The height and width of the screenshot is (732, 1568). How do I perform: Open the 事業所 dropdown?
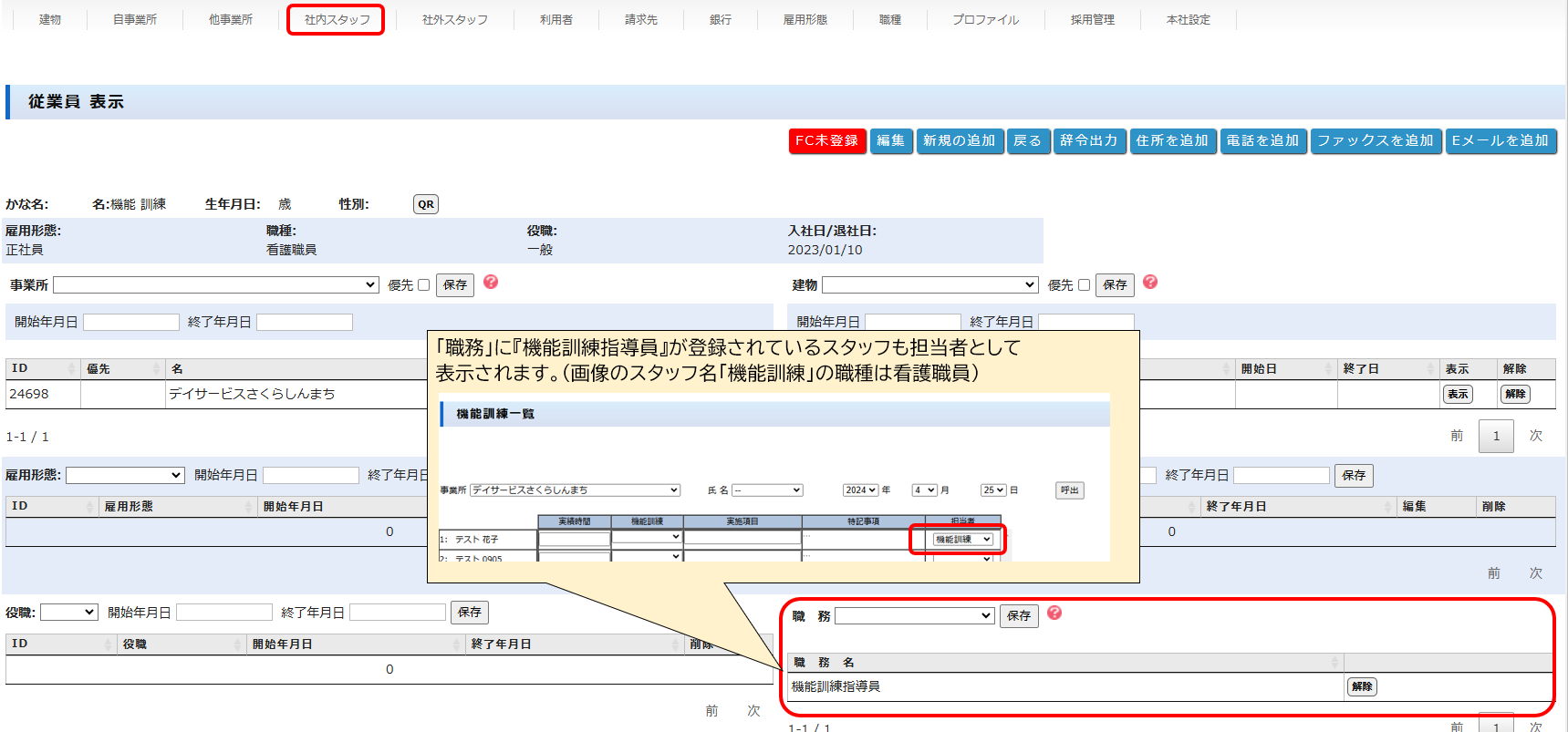tap(216, 285)
